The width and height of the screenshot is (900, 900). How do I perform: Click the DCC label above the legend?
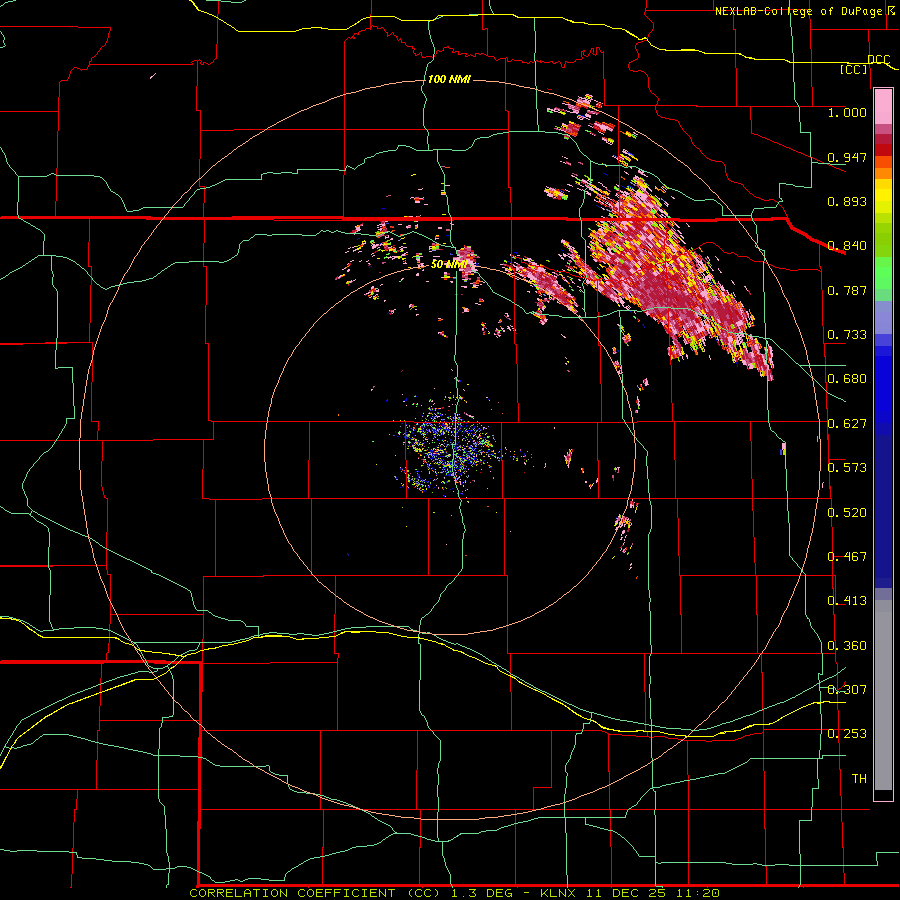coord(878,59)
